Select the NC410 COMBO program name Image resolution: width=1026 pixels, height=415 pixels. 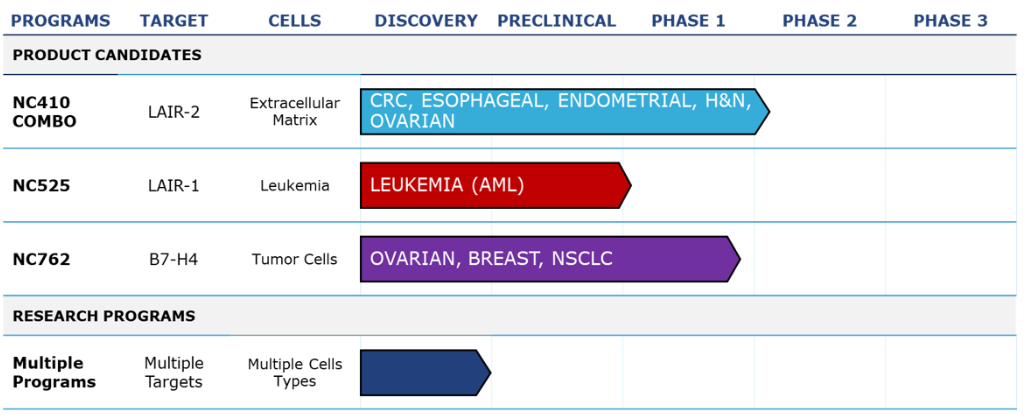pyautogui.click(x=44, y=112)
